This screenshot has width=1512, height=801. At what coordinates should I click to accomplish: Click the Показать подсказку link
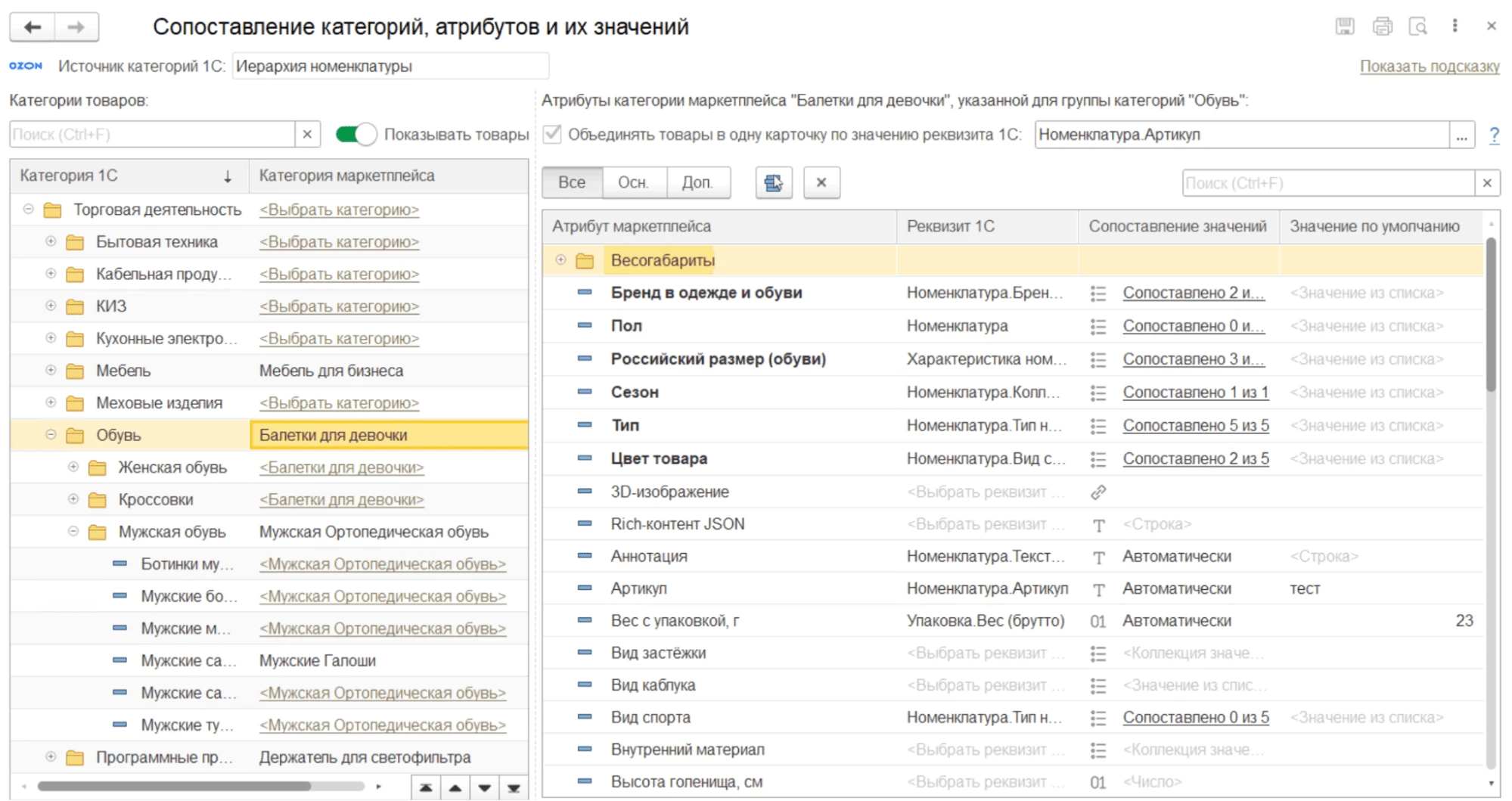tap(1429, 67)
